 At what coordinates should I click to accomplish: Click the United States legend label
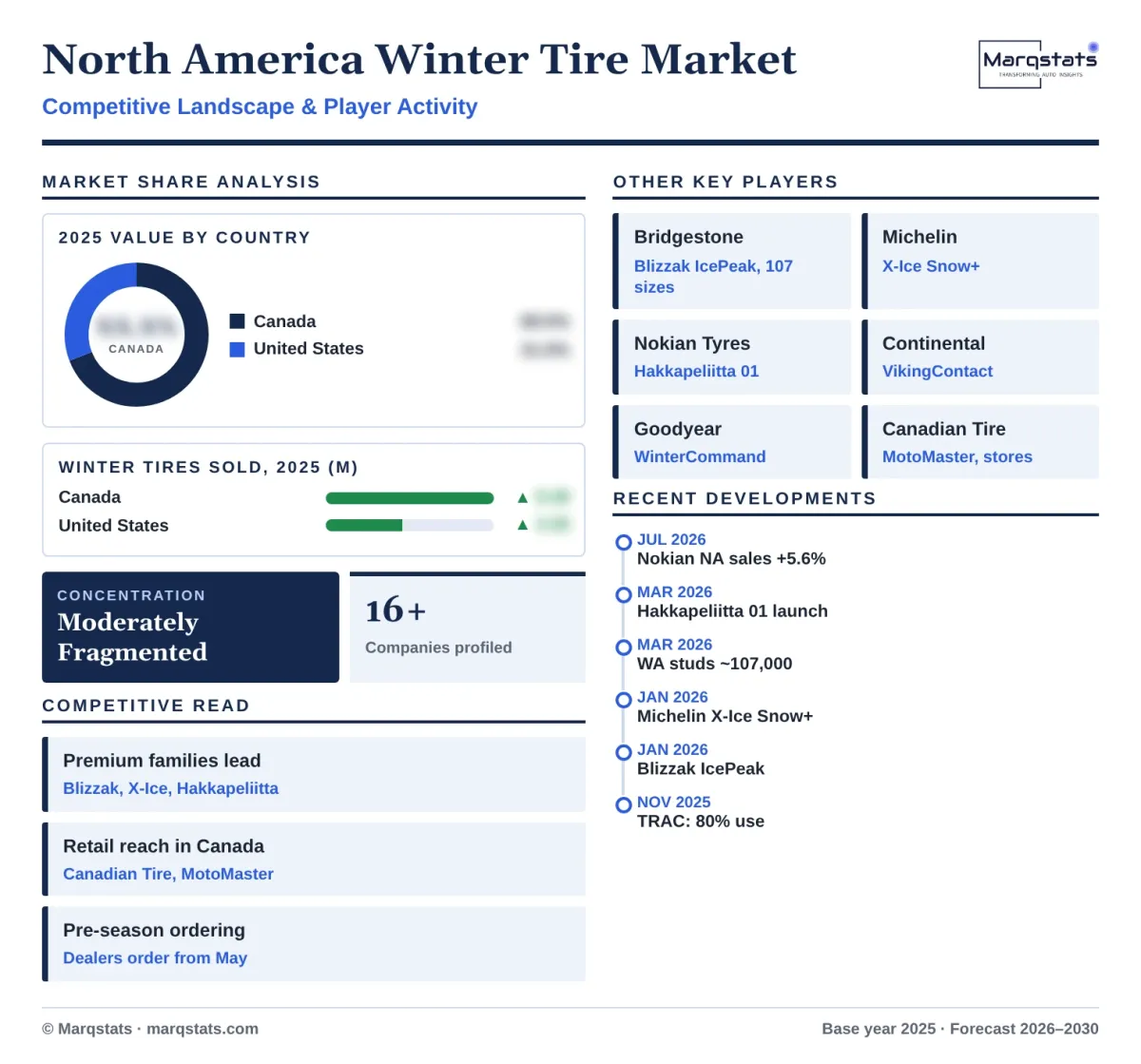pyautogui.click(x=308, y=349)
